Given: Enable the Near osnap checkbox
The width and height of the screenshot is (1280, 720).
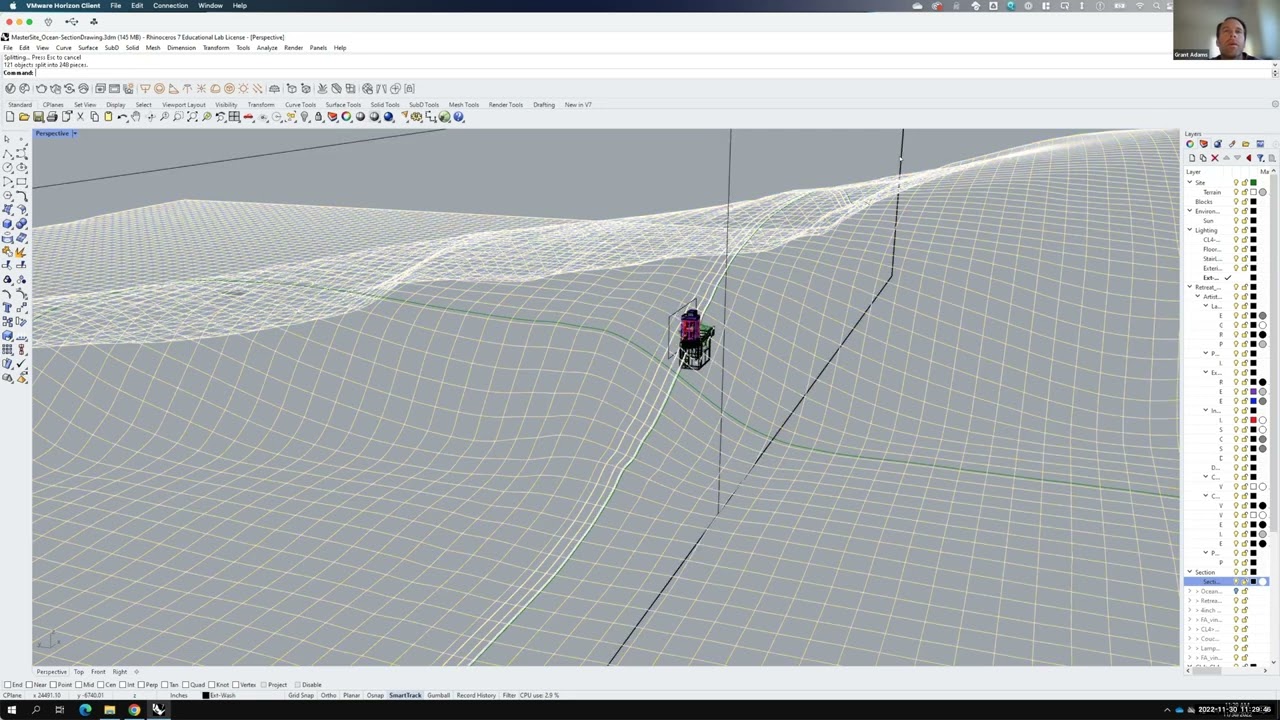Looking at the screenshot, I should [x=30, y=685].
